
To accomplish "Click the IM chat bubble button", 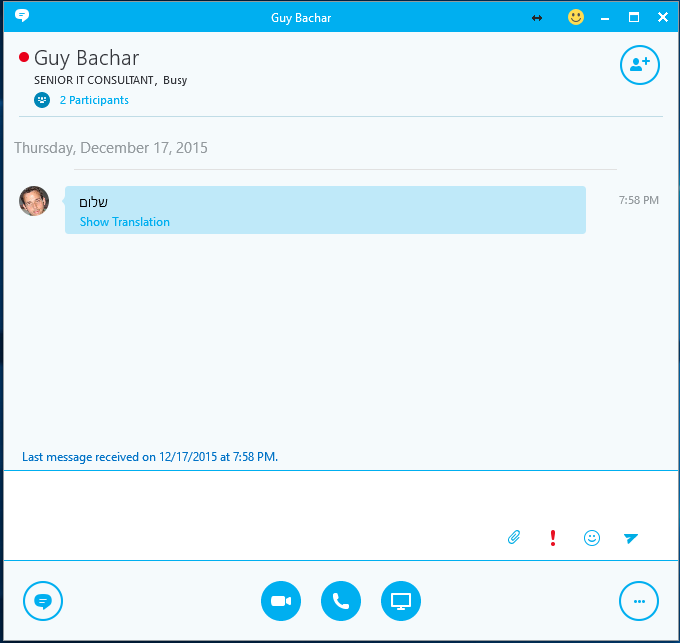I will (x=43, y=601).
